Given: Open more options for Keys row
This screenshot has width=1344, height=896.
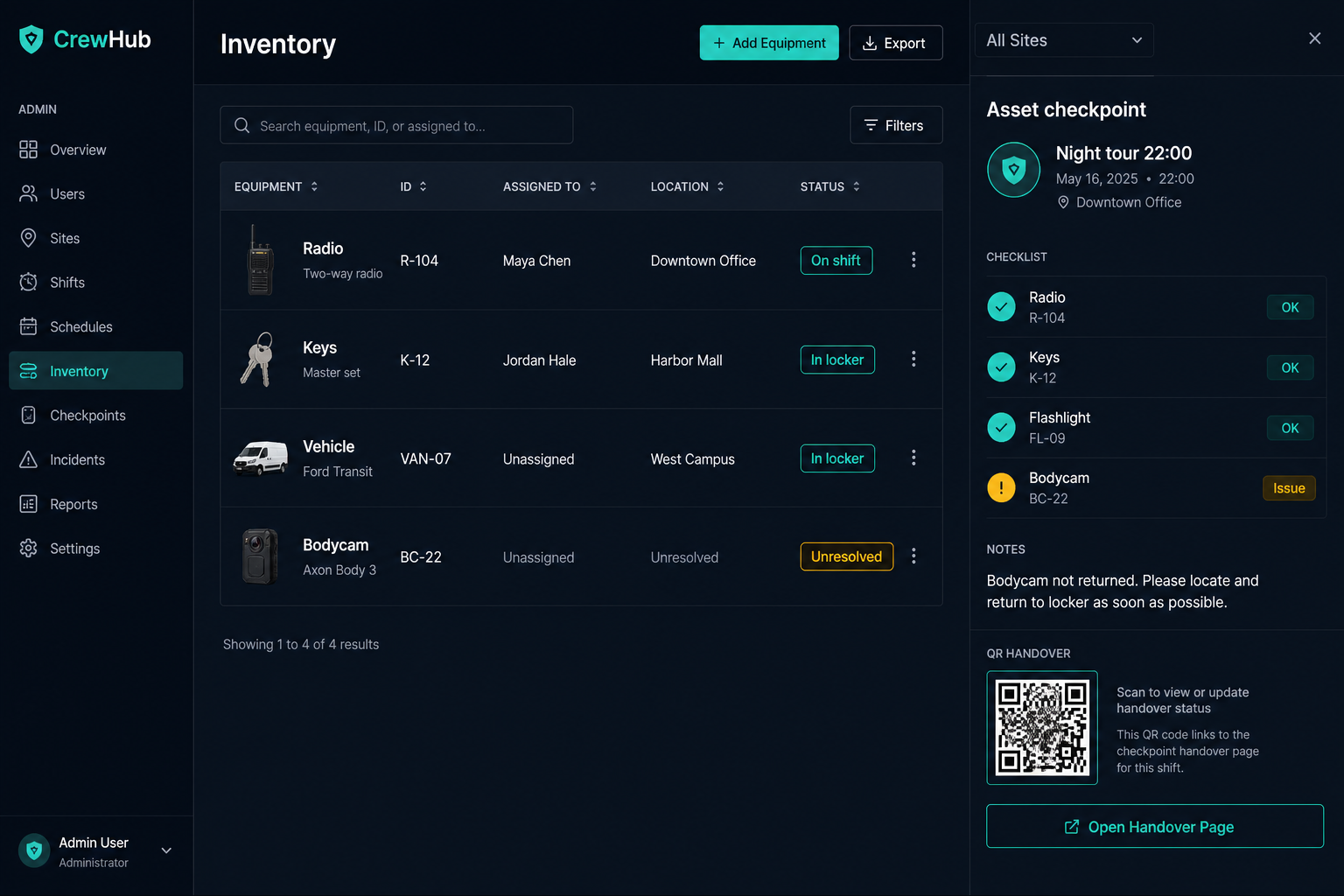Looking at the screenshot, I should pos(913,359).
